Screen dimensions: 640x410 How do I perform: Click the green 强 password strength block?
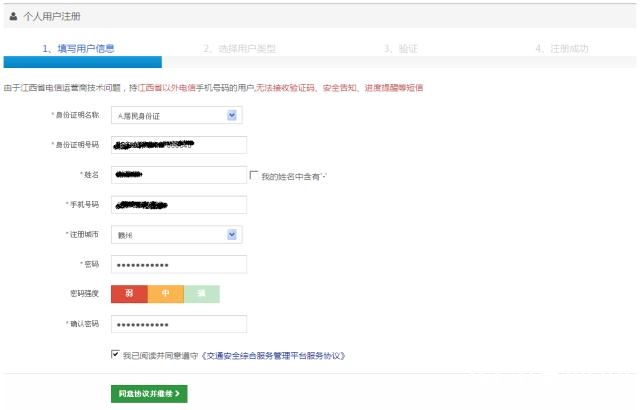click(201, 294)
